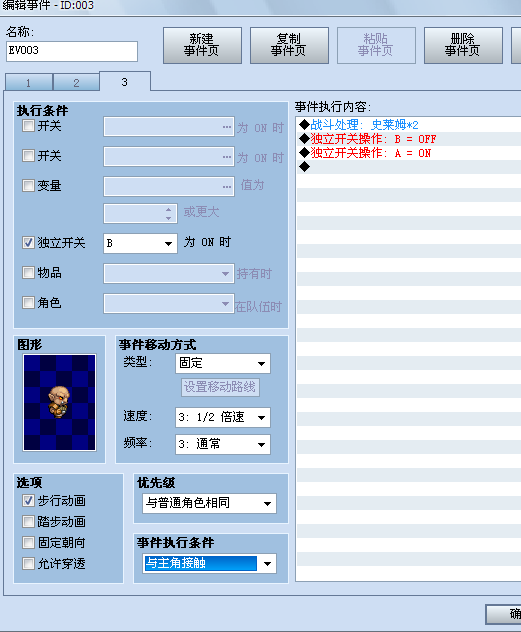Uncheck the 步行动画 option
This screenshot has height=632, width=521.
pos(28,501)
